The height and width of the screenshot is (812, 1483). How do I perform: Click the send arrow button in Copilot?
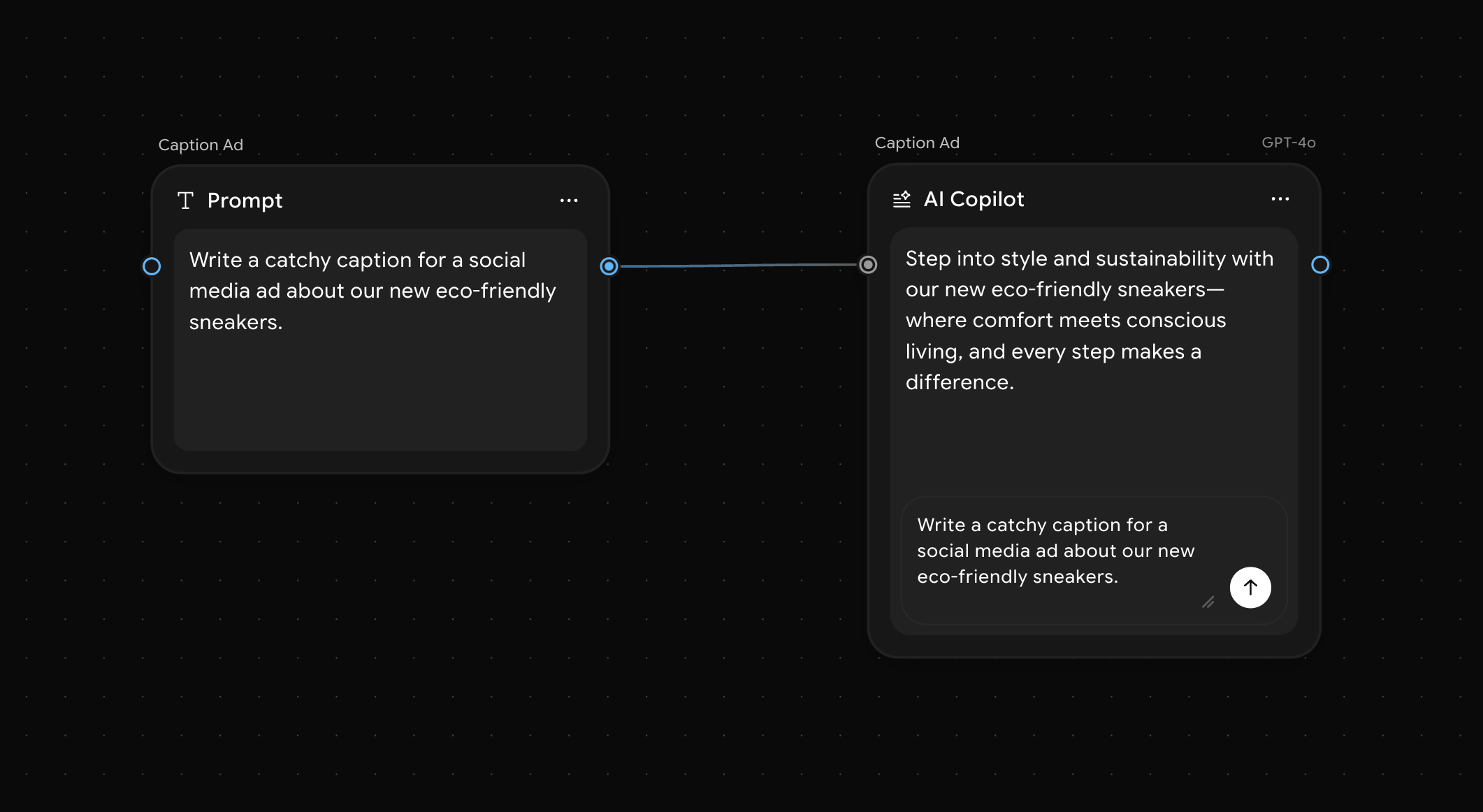point(1250,588)
